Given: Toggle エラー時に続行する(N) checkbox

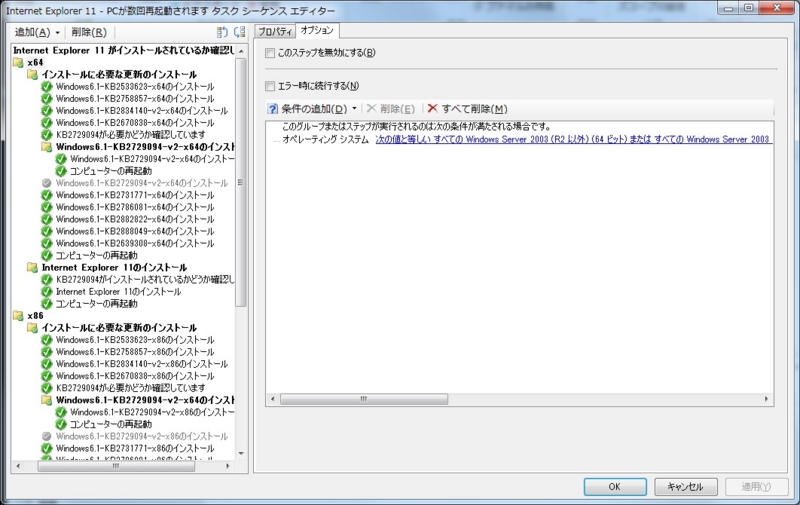Looking at the screenshot, I should pos(270,86).
